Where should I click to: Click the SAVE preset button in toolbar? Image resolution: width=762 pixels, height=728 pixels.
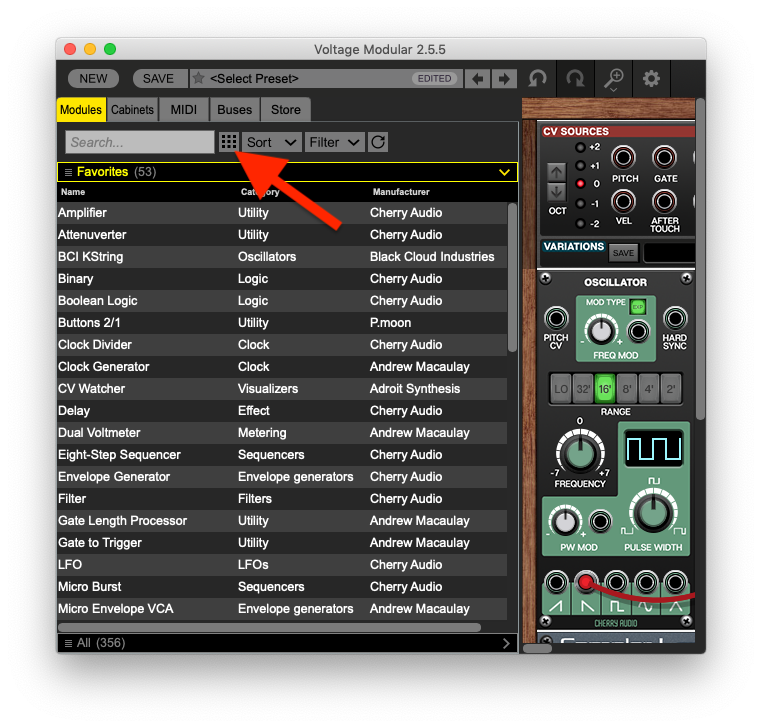click(158, 78)
